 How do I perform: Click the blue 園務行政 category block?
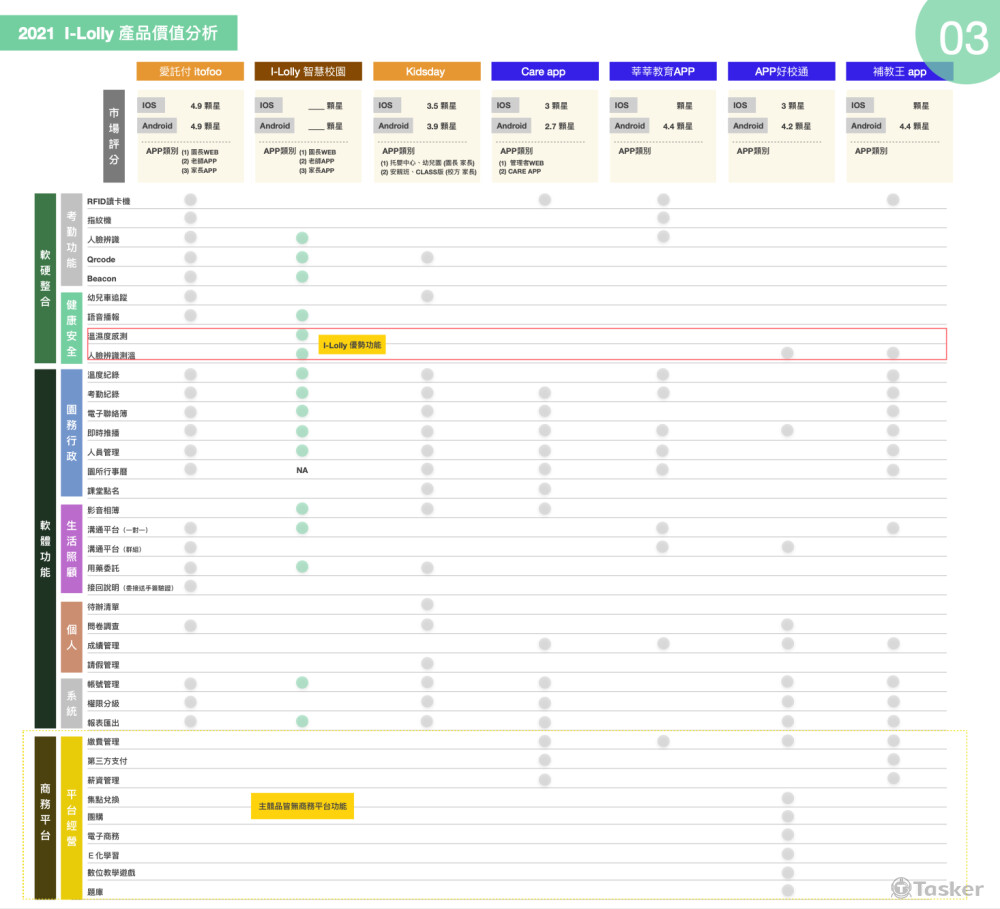pos(71,433)
